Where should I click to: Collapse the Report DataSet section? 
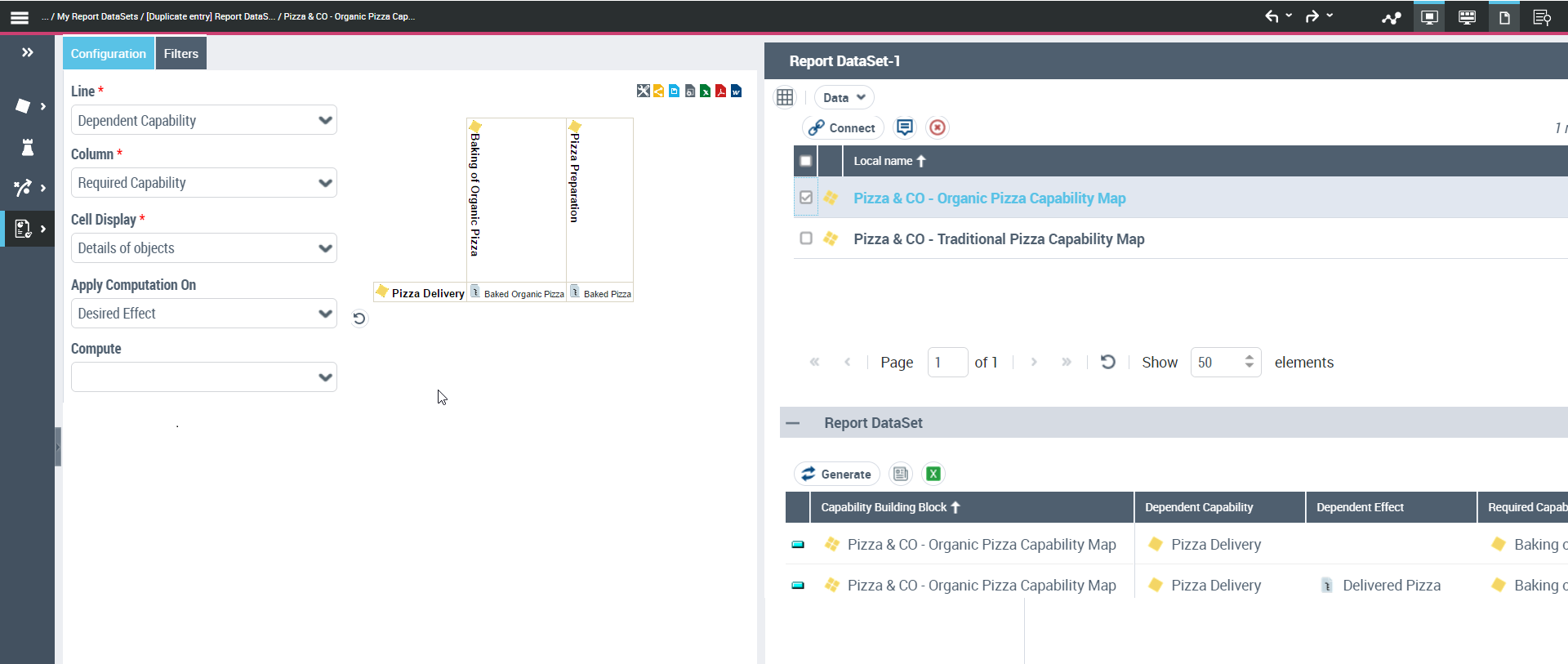pos(792,423)
